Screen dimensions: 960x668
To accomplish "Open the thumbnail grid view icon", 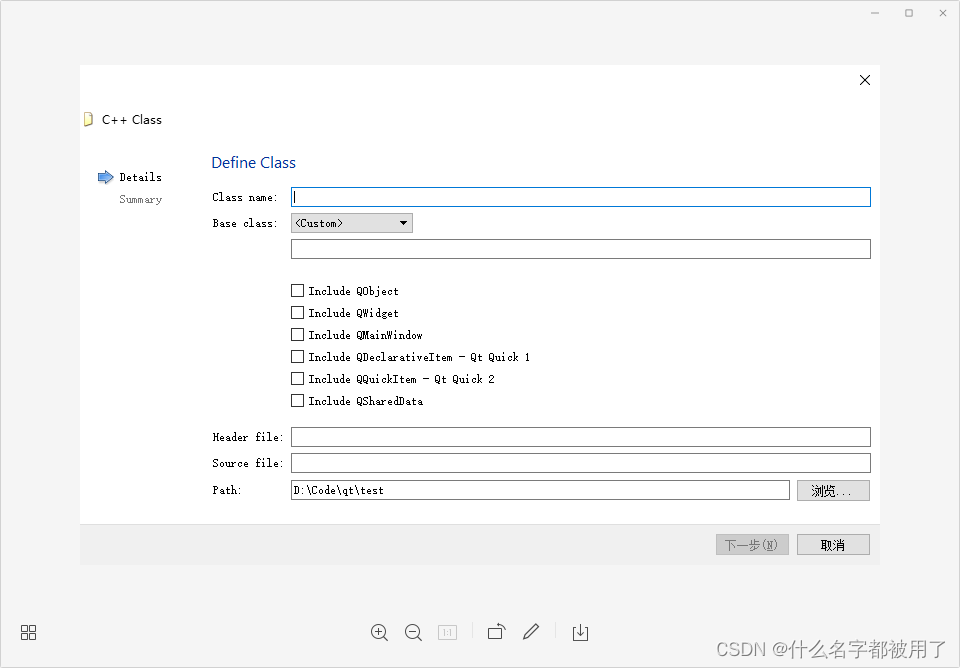I will [29, 632].
